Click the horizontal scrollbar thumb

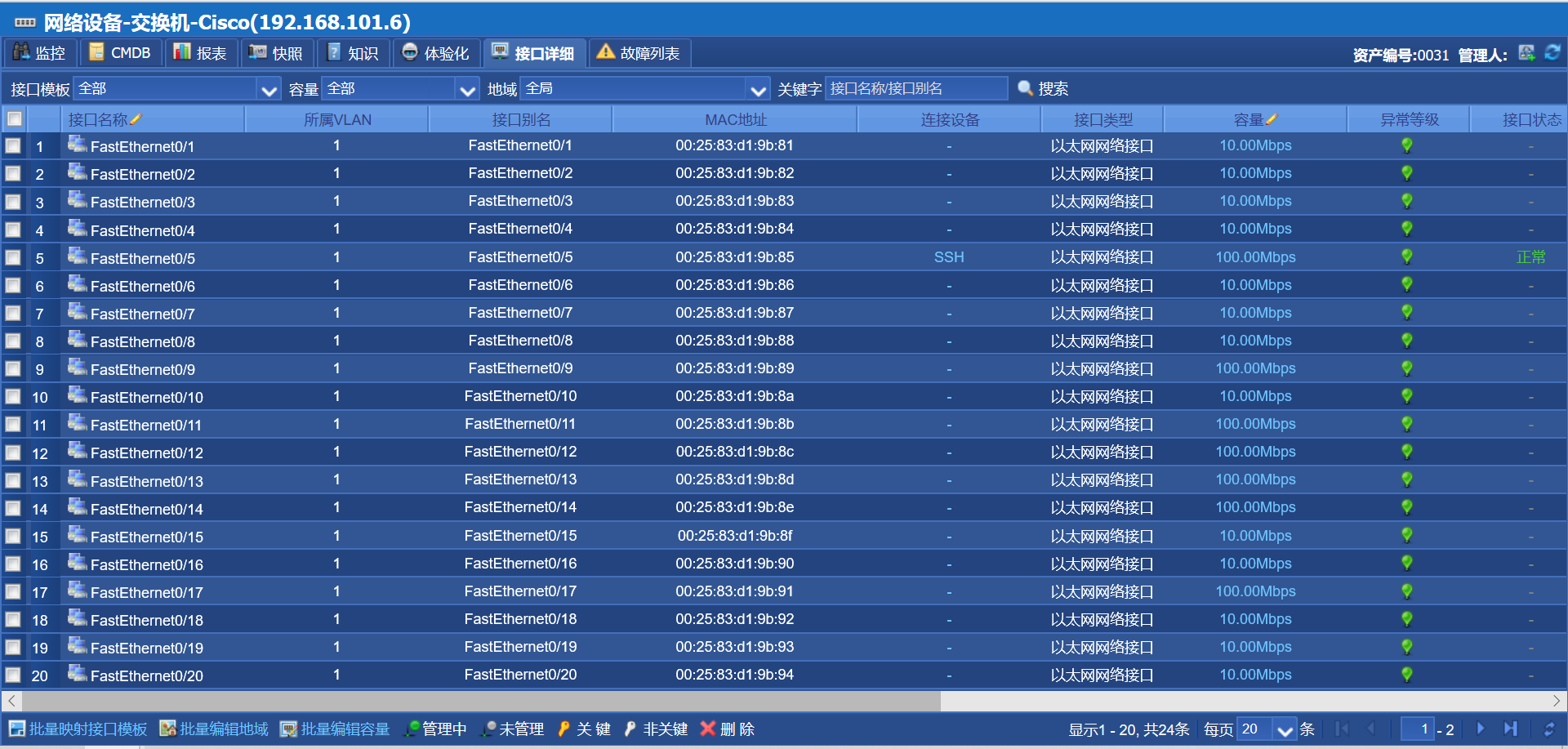481,701
